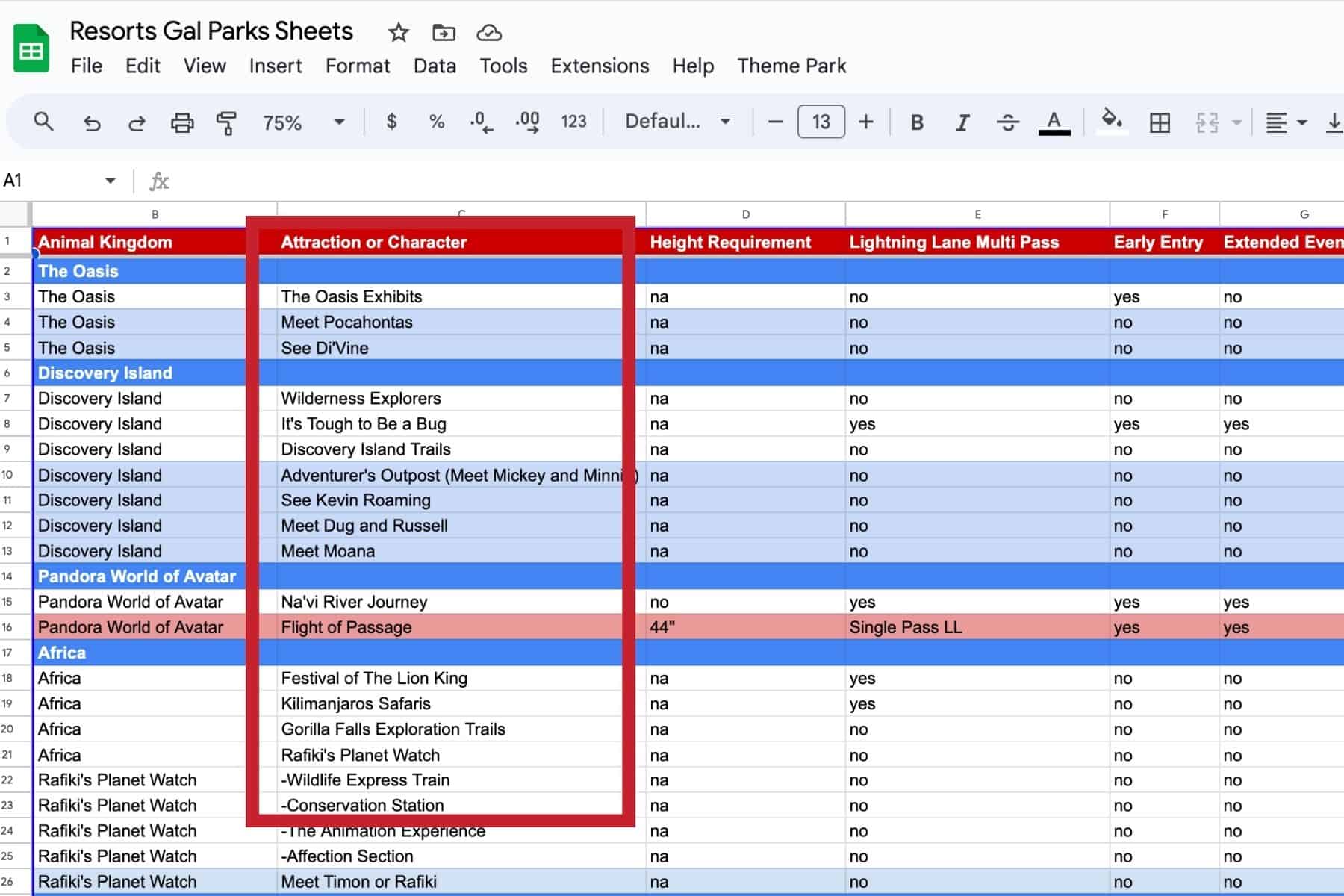Open the fill color picker
Image resolution: width=1344 pixels, height=896 pixels.
1113,120
